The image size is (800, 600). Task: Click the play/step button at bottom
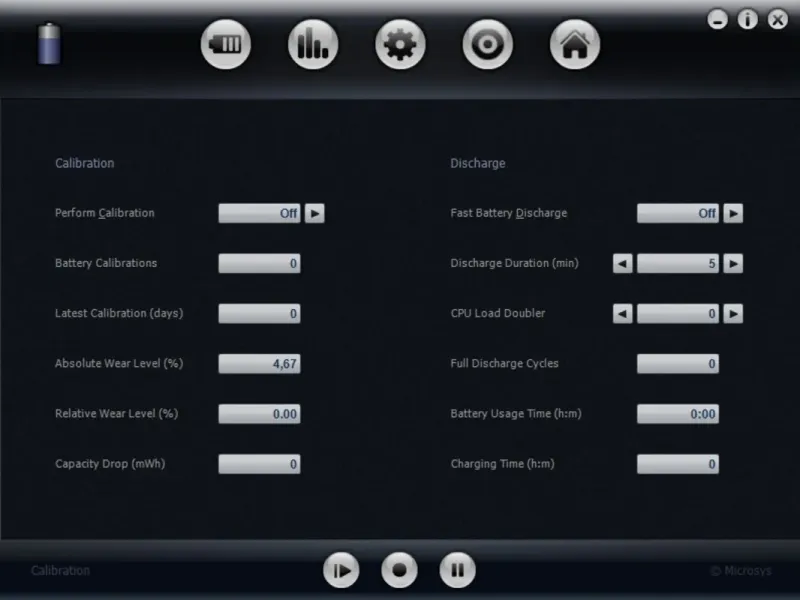point(341,570)
